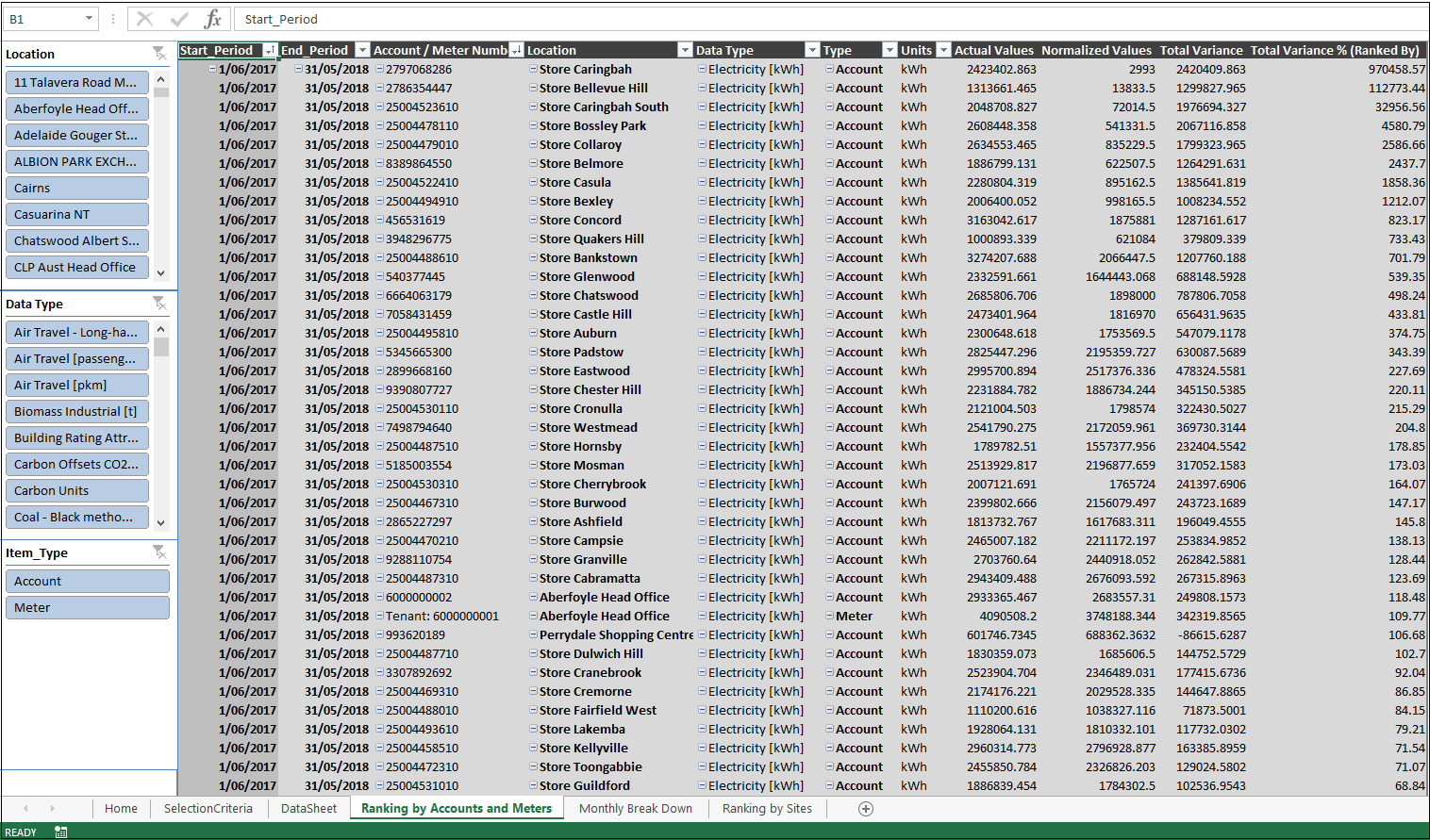The image size is (1430, 840).
Task: Select ALBION PARK EXCH slicer item
Action: (x=77, y=161)
